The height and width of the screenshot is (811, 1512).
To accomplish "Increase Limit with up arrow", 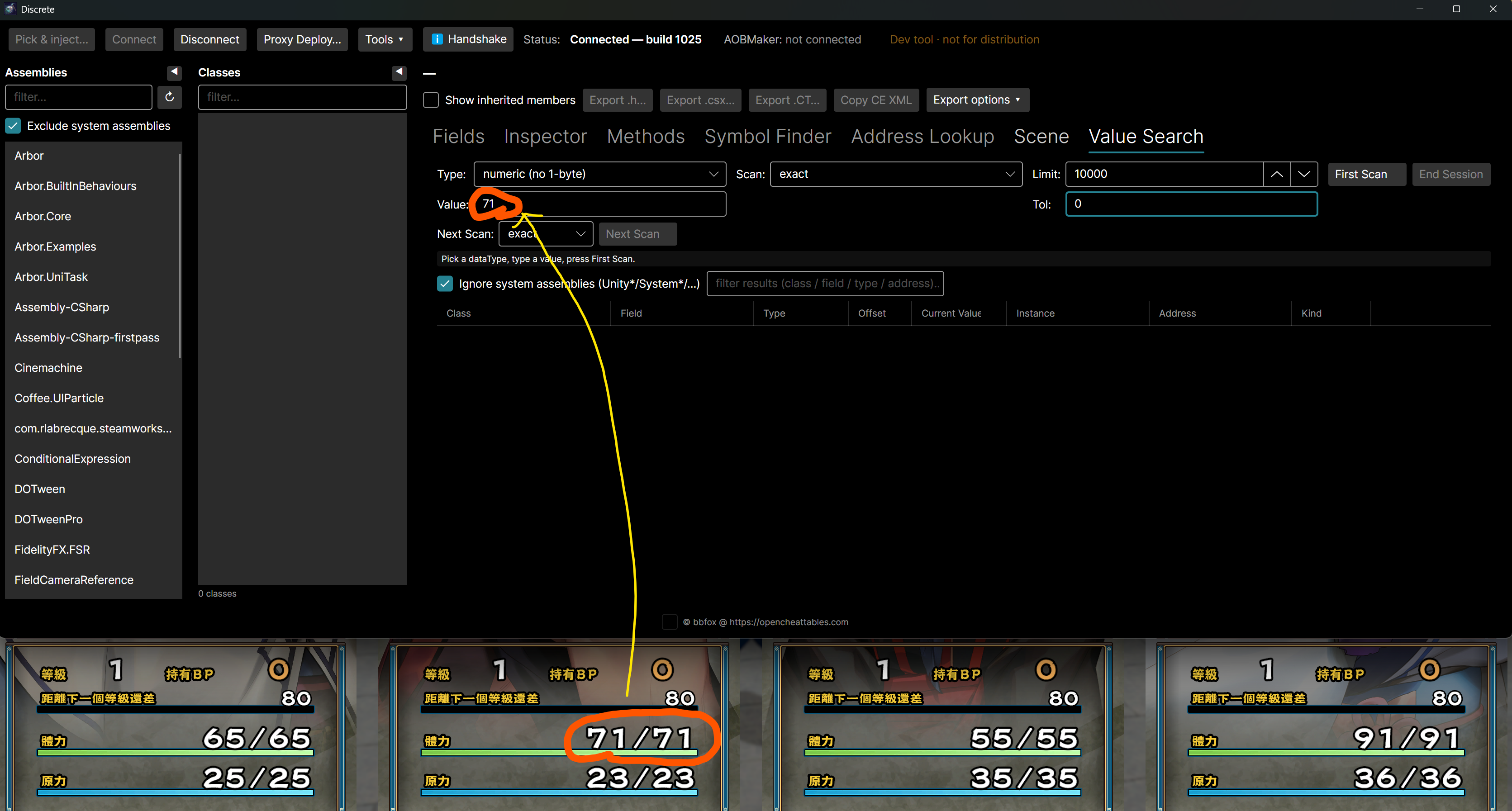I will [1277, 174].
